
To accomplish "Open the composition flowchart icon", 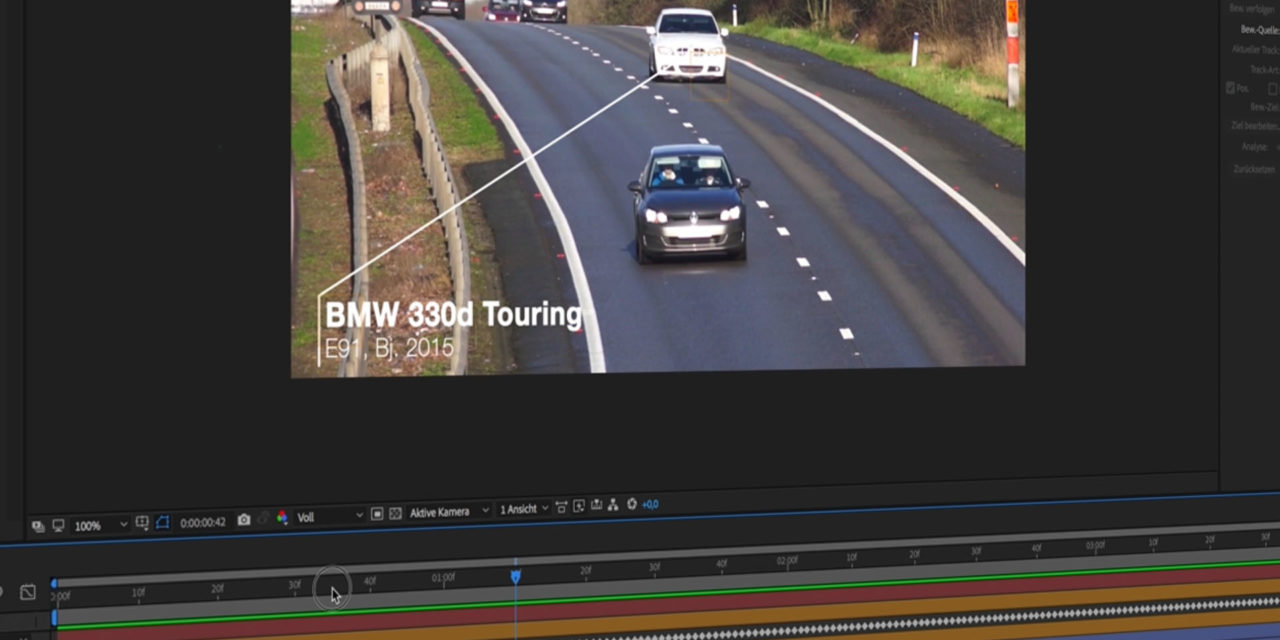I will [x=613, y=505].
